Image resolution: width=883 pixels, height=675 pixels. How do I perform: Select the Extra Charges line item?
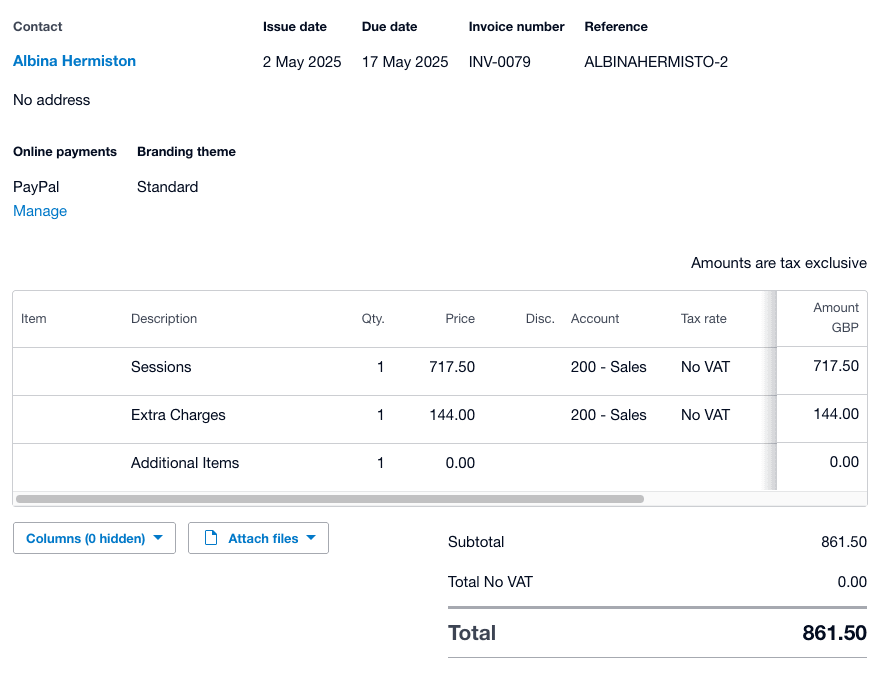point(178,415)
